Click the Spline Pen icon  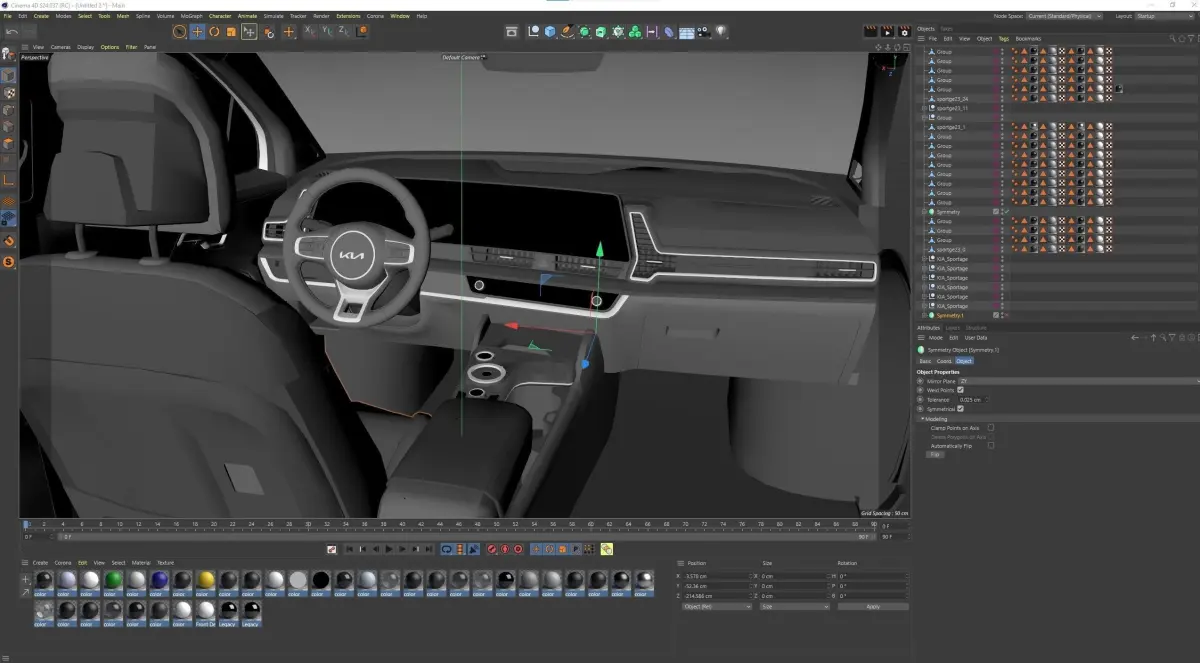coord(567,32)
